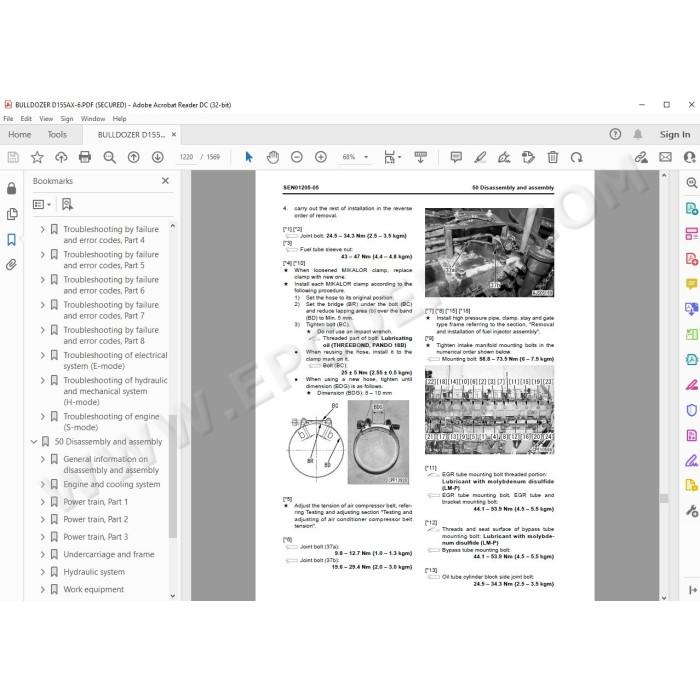Add a sticky note comment
This screenshot has height=700, width=700.
coord(456,157)
